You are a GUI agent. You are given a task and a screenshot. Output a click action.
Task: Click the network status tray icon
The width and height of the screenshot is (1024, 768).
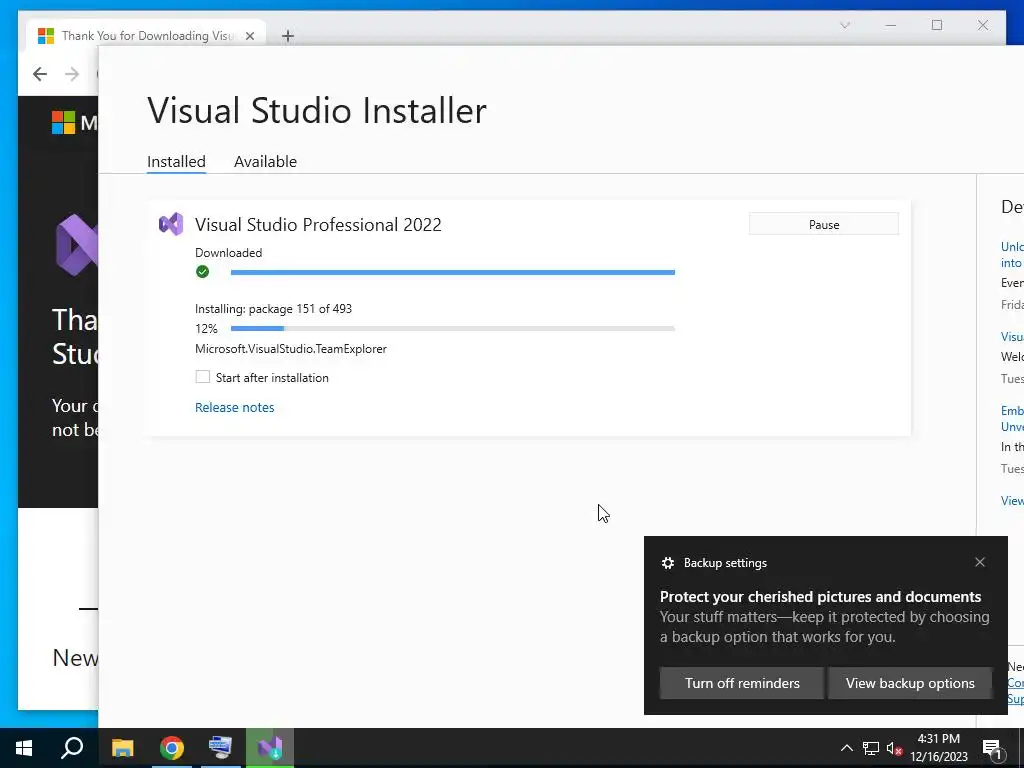(x=871, y=748)
